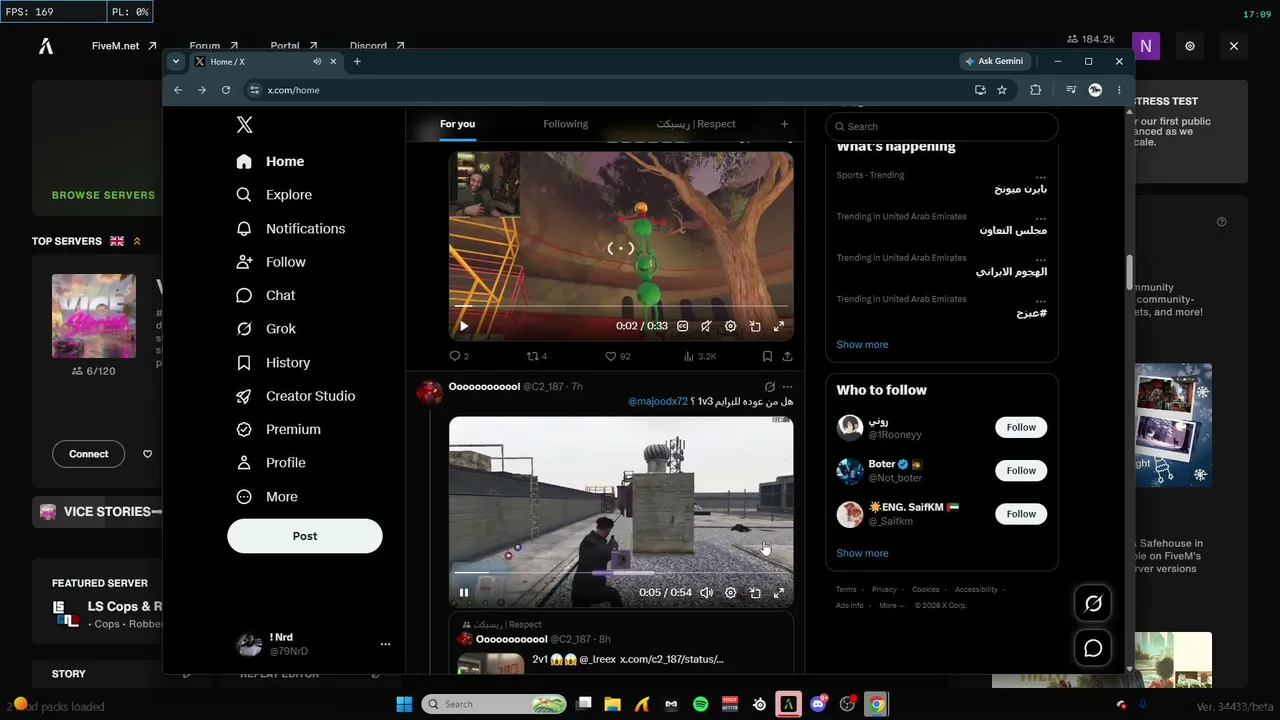Switch to the Following tab
The height and width of the screenshot is (720, 1280).
pos(566,124)
